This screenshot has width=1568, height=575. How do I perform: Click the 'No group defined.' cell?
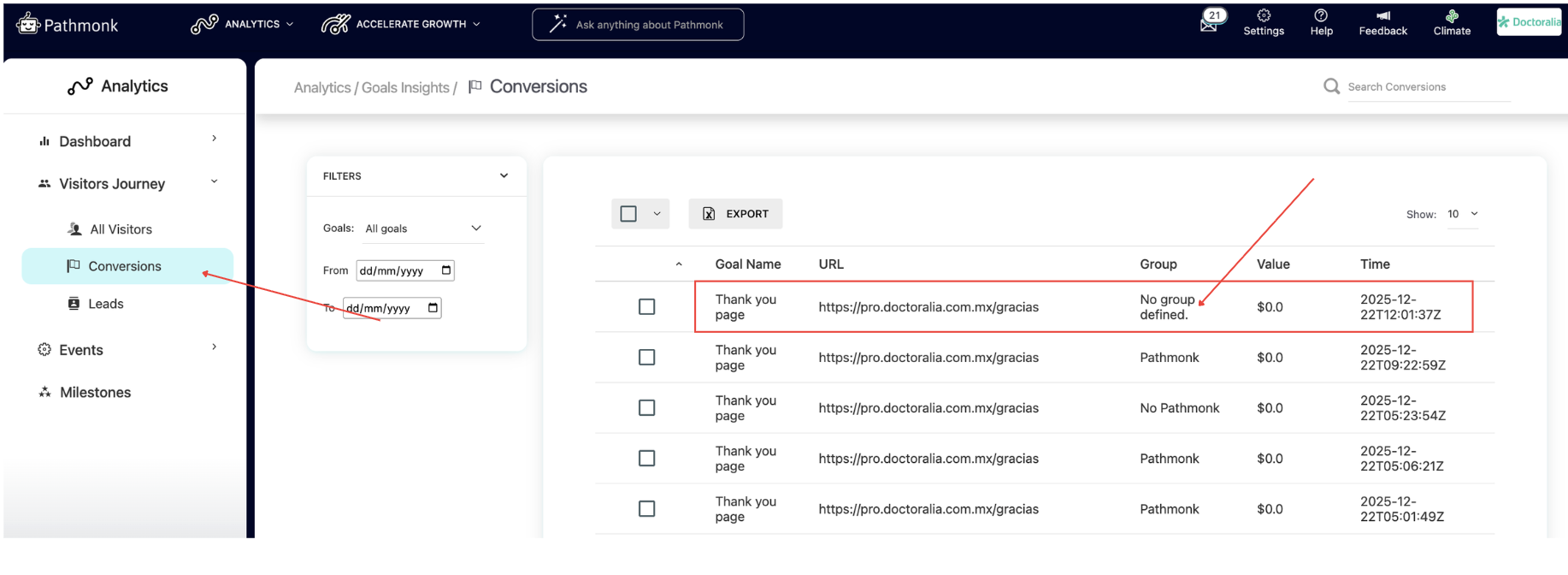pyautogui.click(x=1167, y=307)
